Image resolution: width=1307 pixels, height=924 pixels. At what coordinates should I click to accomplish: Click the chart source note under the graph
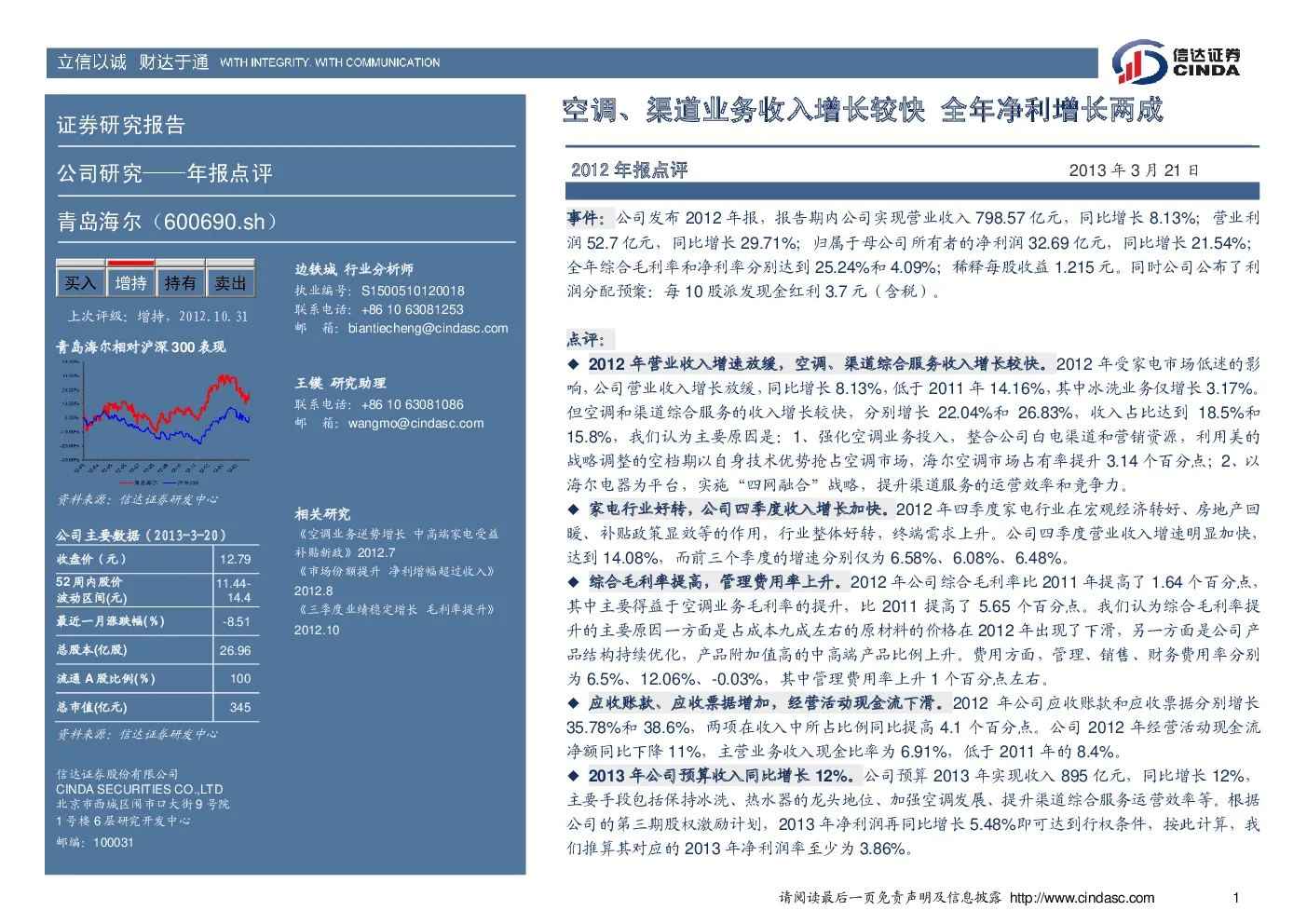(138, 499)
